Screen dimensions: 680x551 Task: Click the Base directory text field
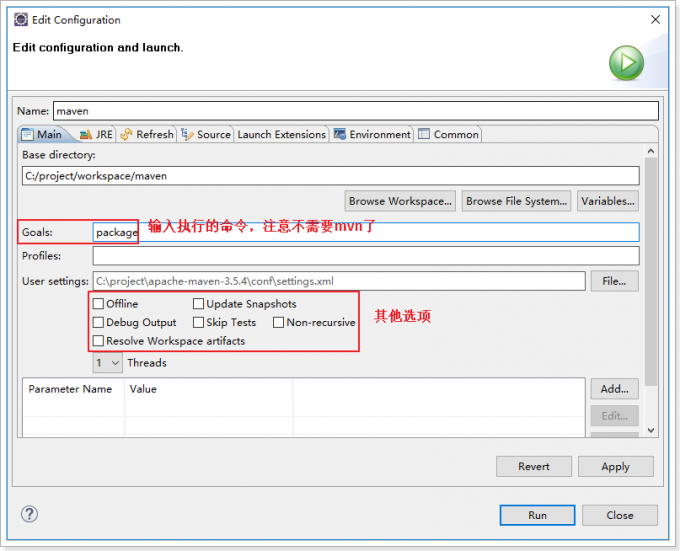[x=330, y=176]
